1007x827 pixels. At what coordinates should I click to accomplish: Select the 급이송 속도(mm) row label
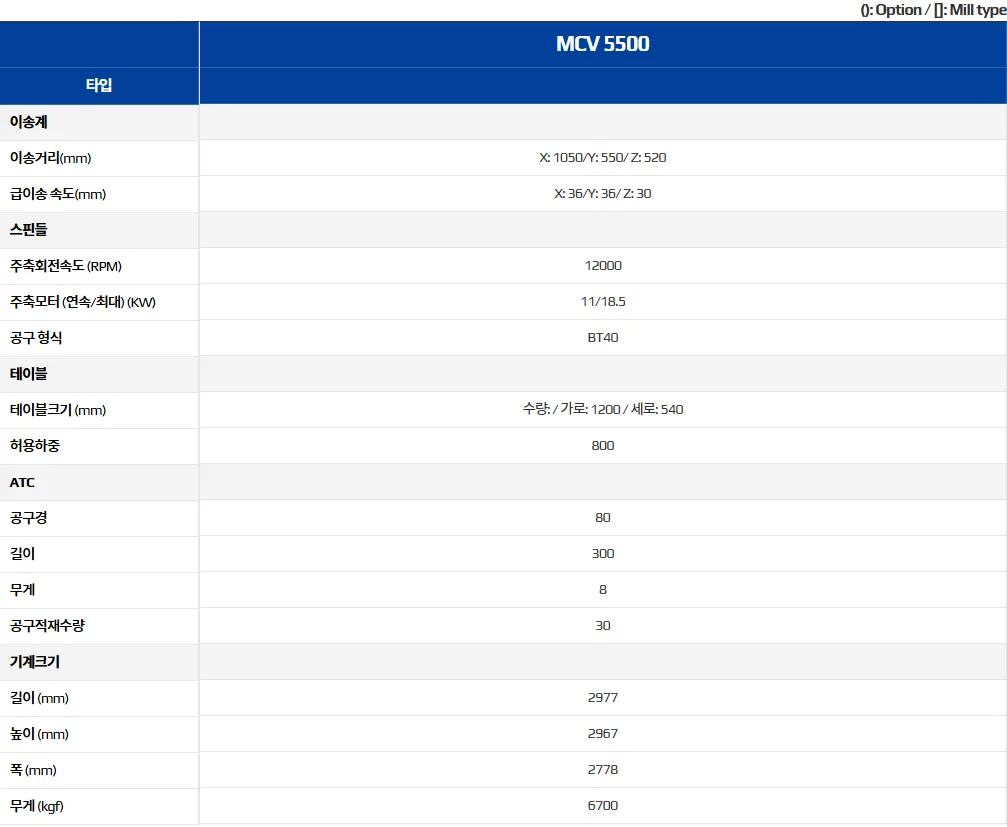[x=58, y=194]
